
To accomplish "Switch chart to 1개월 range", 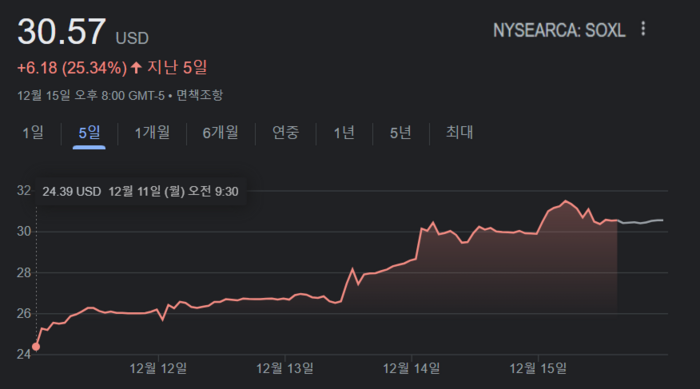I will click(152, 133).
